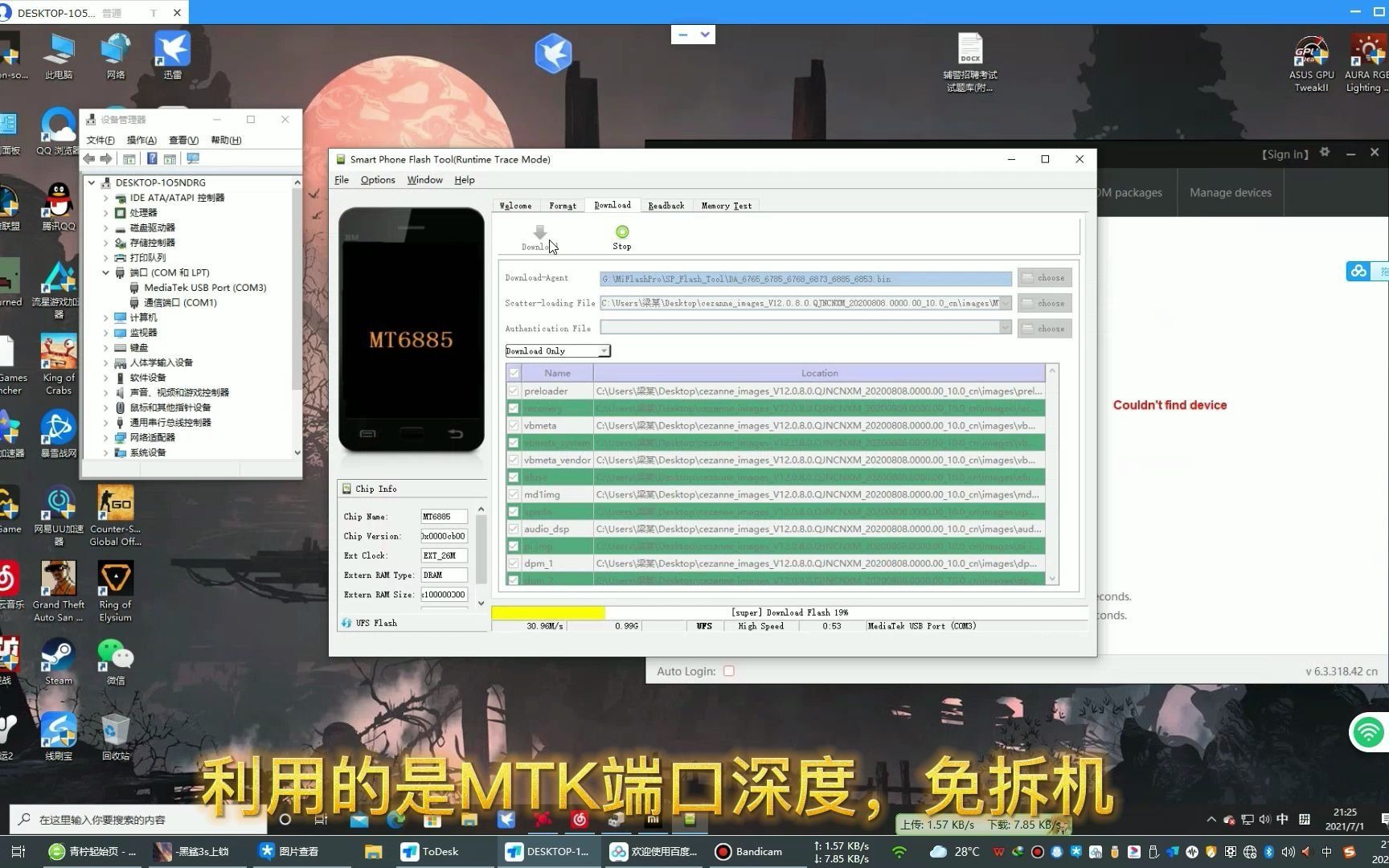Expand the 网络适配器 tree node
The width and height of the screenshot is (1389, 868).
(106, 438)
